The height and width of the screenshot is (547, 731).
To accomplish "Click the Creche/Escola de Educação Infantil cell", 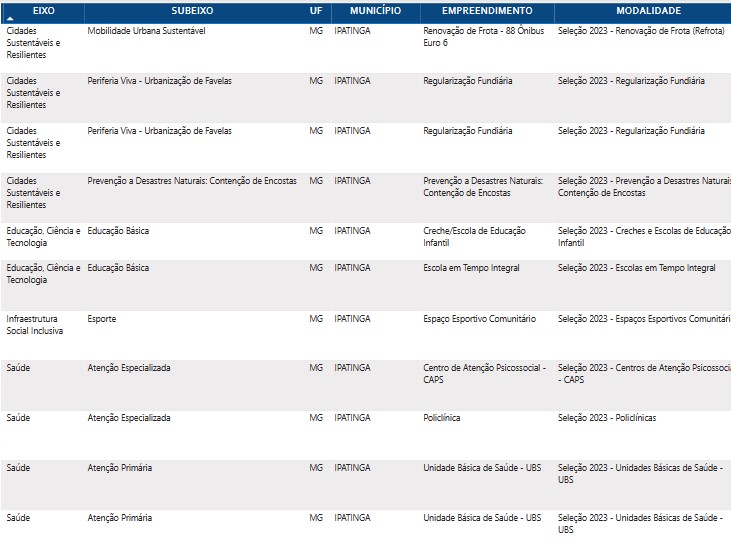I will coord(474,236).
